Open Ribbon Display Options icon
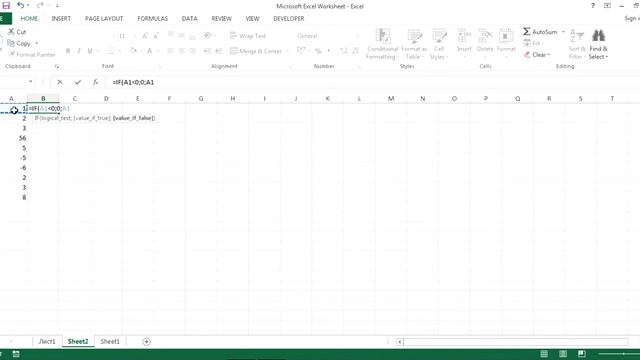The width and height of the screenshot is (640, 360). pyautogui.click(x=607, y=6)
